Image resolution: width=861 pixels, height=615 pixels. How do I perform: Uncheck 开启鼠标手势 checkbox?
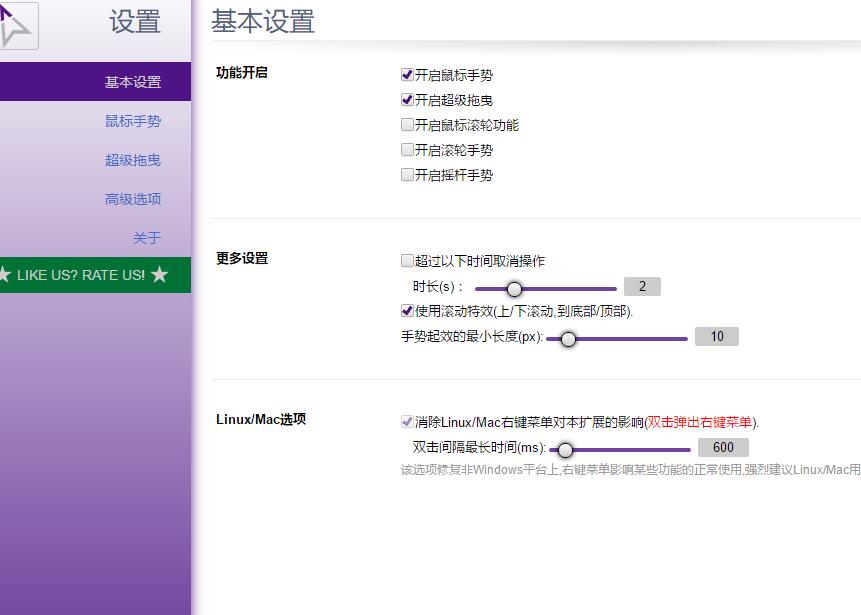(407, 74)
